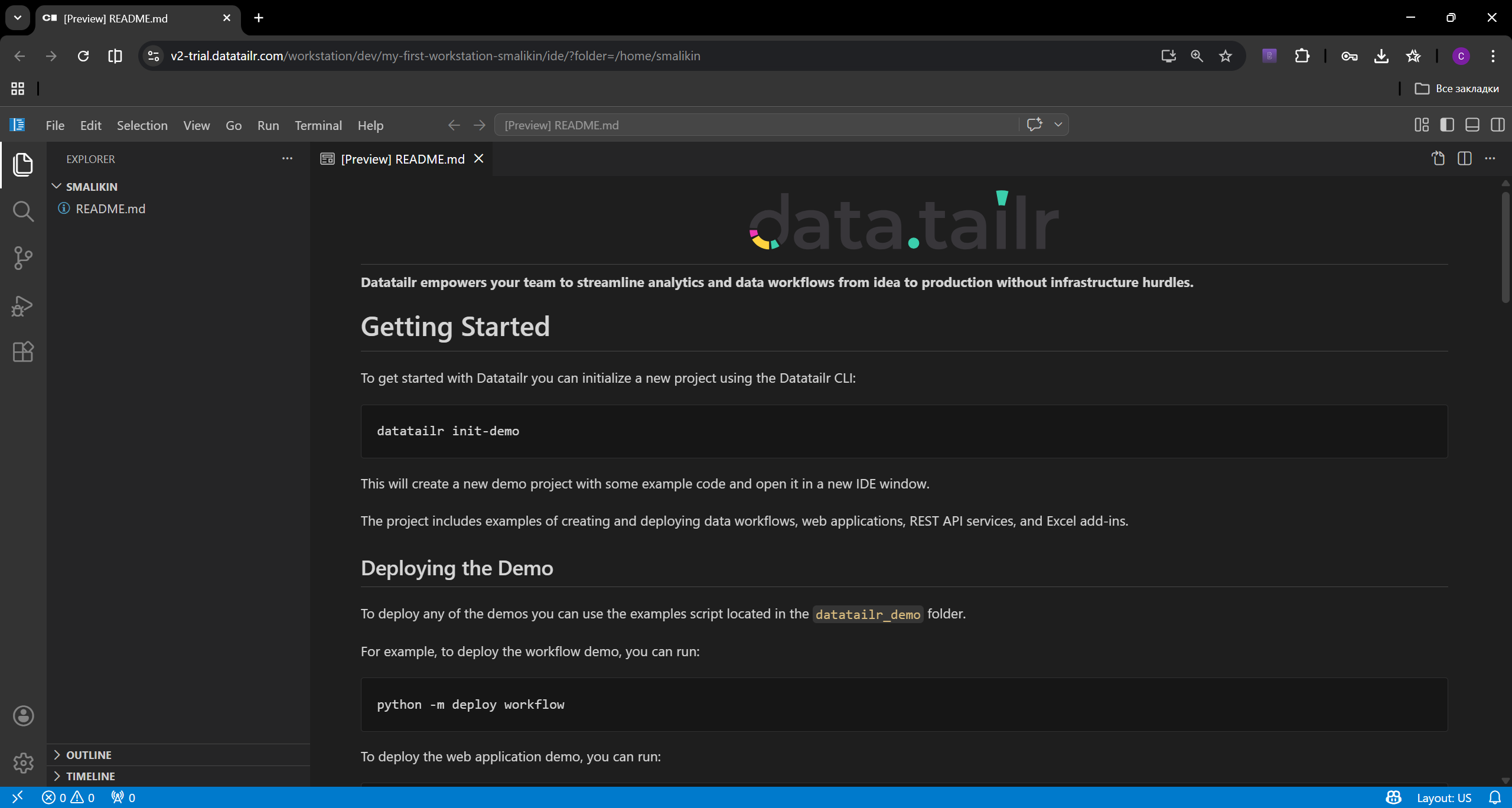Open the Search view icon
Image resolution: width=1512 pixels, height=808 pixels.
pyautogui.click(x=23, y=211)
